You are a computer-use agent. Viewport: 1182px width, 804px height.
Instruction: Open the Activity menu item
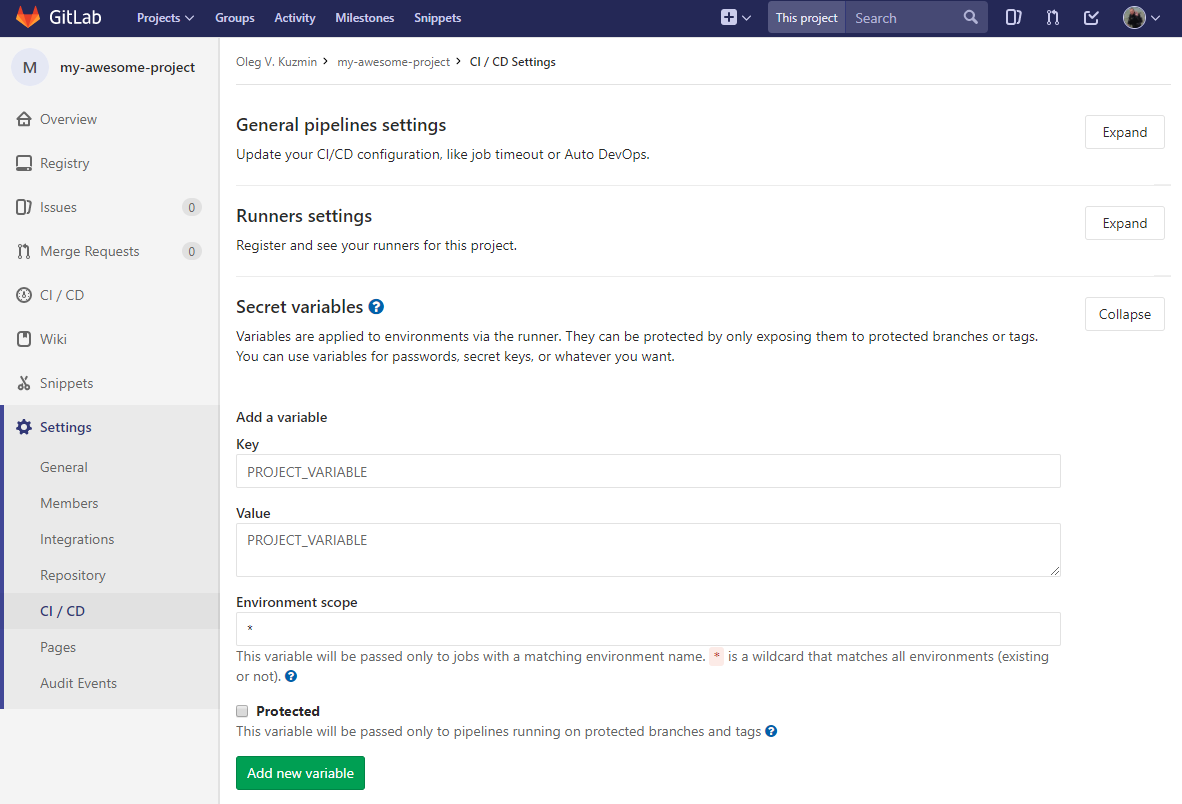(294, 17)
